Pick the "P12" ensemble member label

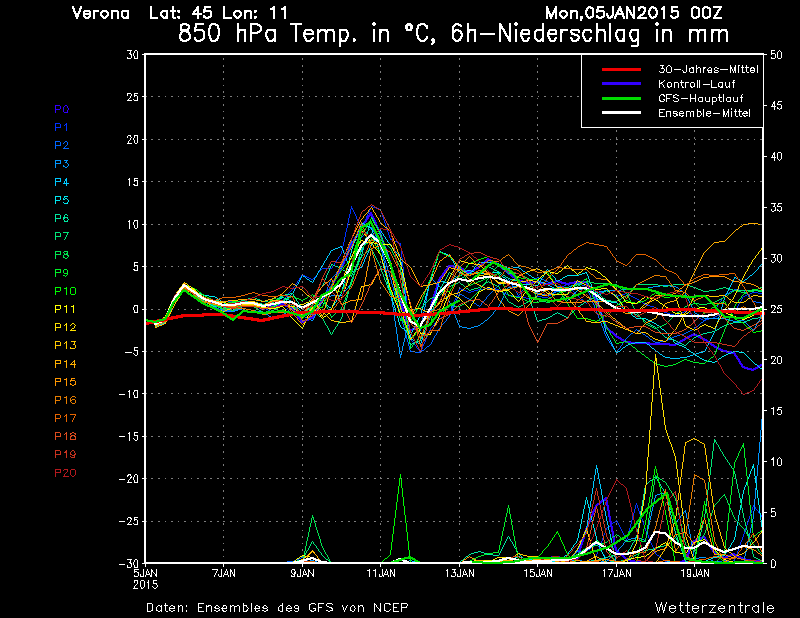[x=65, y=327]
